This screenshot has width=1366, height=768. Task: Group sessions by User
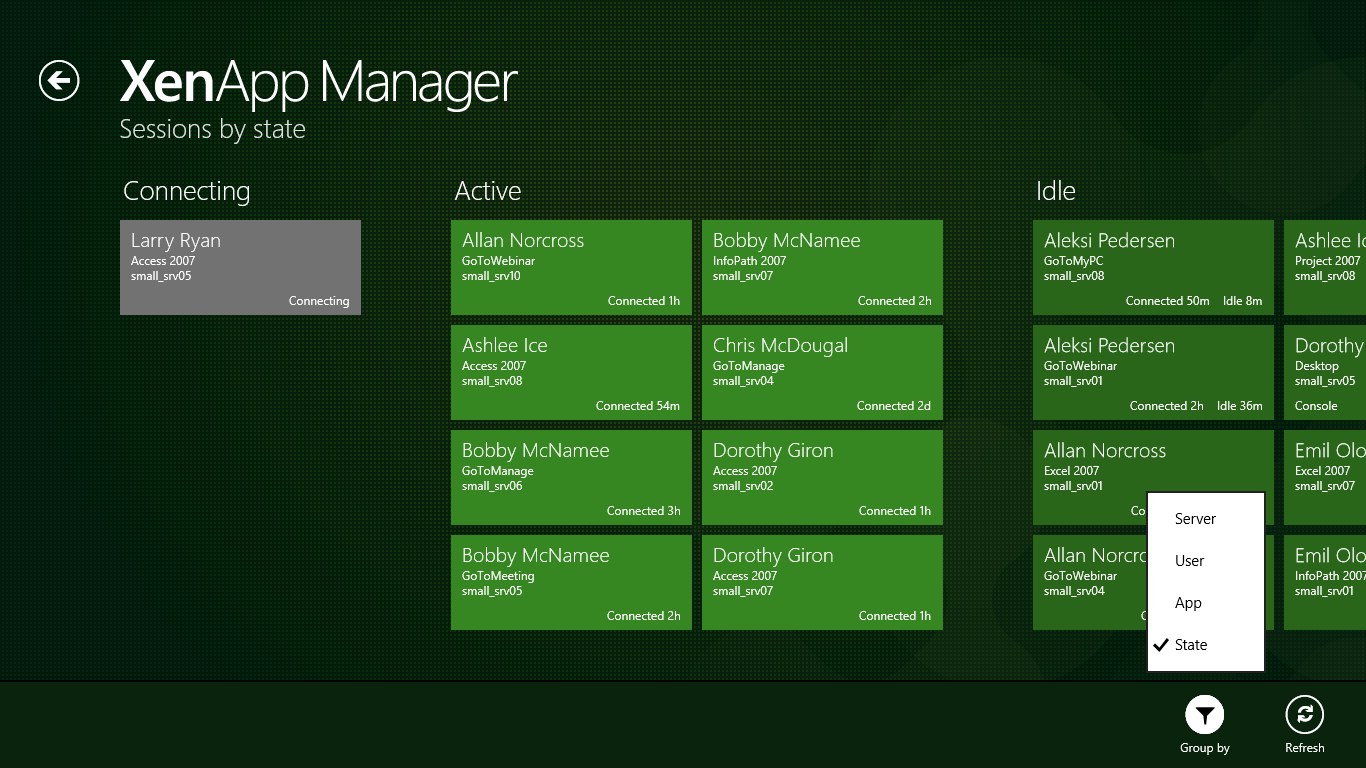tap(1189, 560)
